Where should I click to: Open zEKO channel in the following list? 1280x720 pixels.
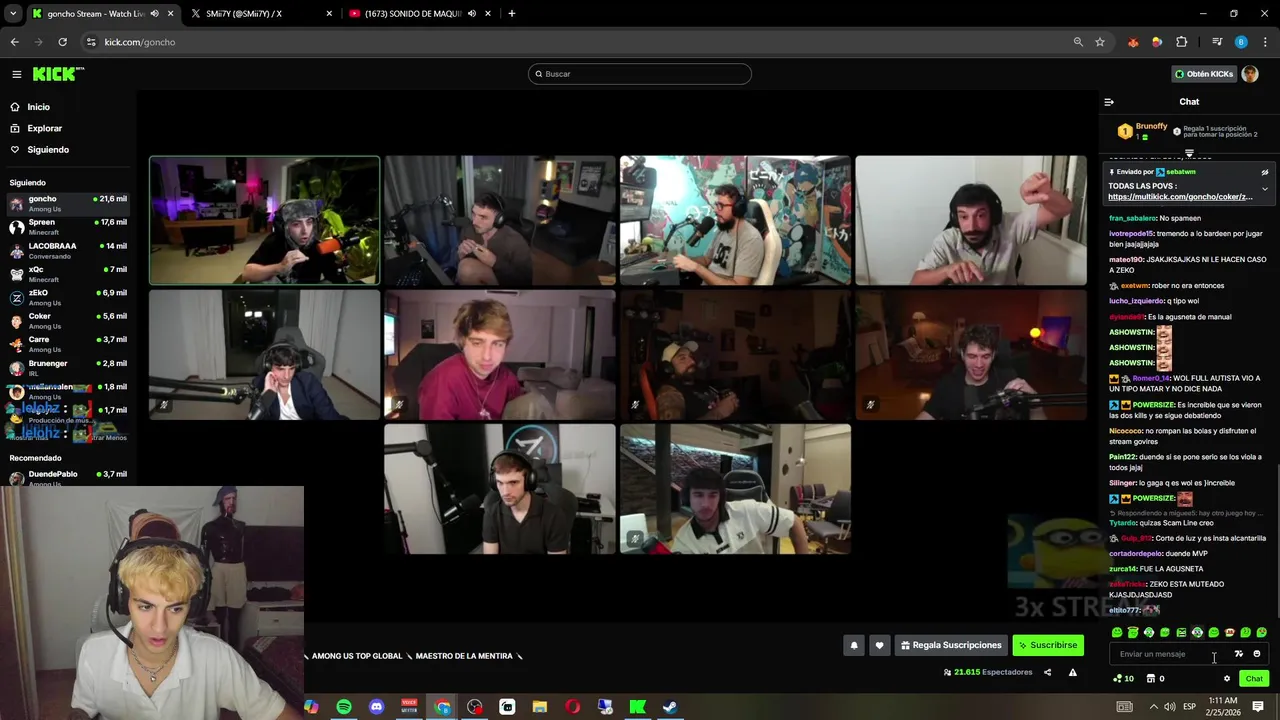(68, 297)
